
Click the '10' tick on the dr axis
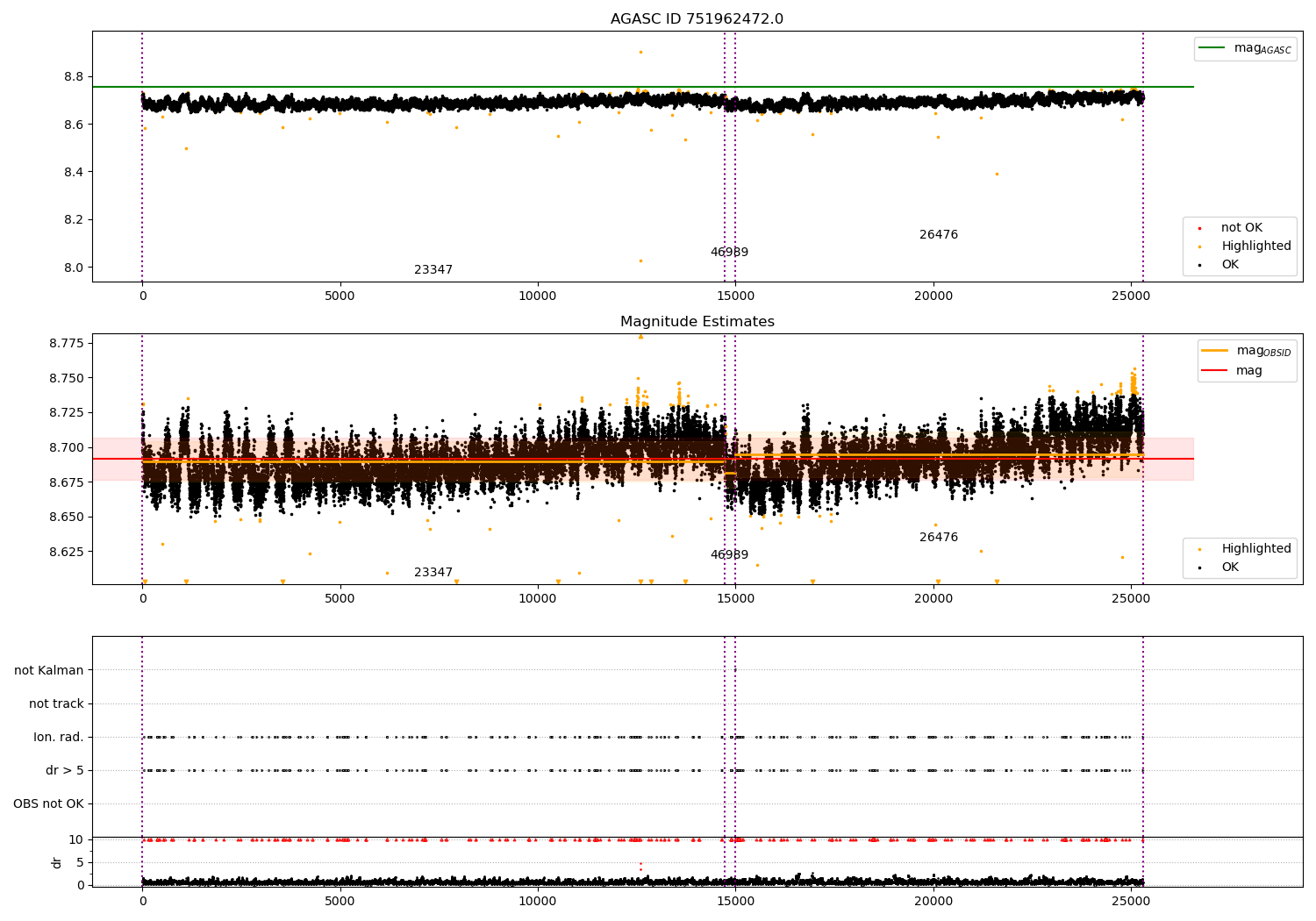76,840
